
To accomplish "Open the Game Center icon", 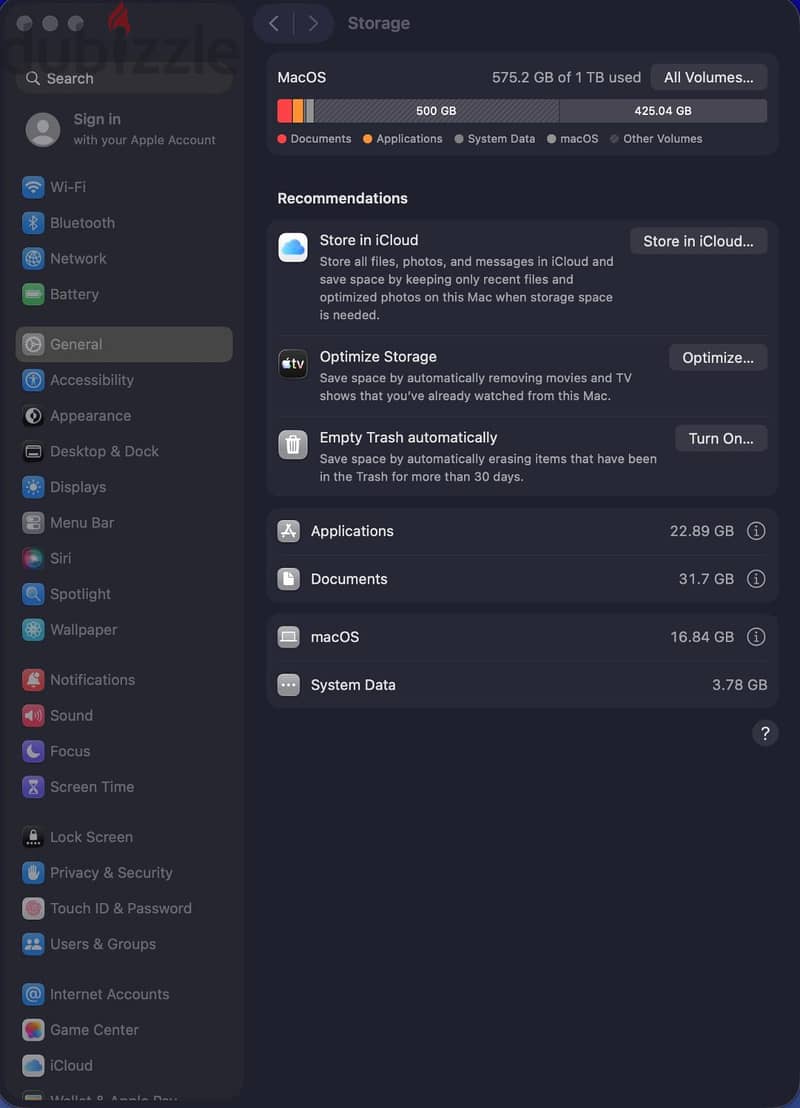I will pyautogui.click(x=33, y=1030).
